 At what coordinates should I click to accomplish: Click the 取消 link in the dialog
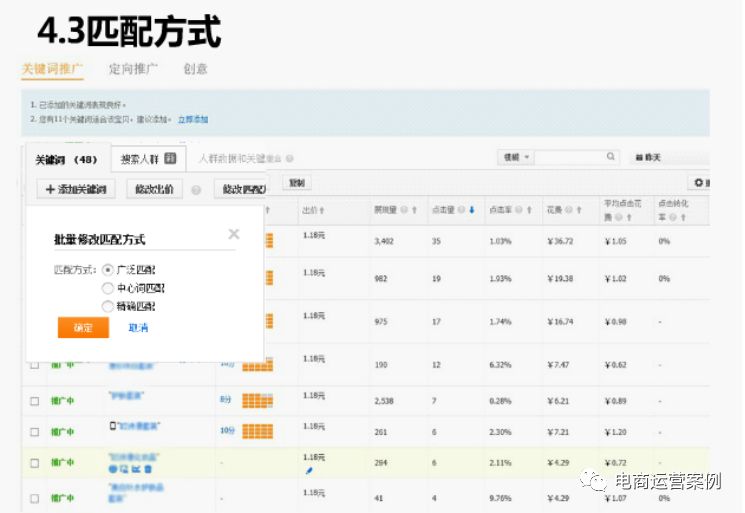click(138, 327)
